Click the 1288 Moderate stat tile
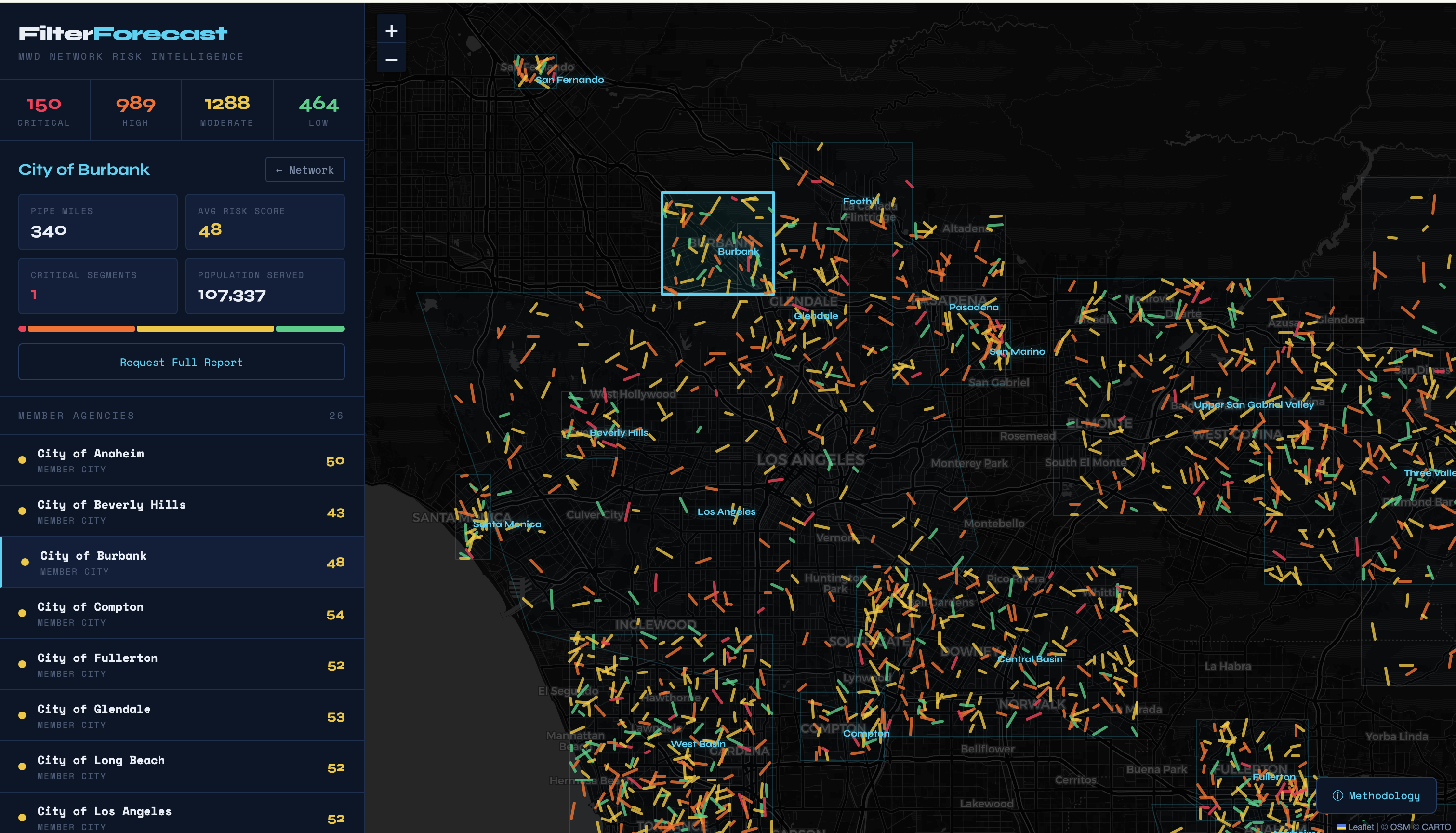This screenshot has height=833, width=1456. tap(227, 110)
